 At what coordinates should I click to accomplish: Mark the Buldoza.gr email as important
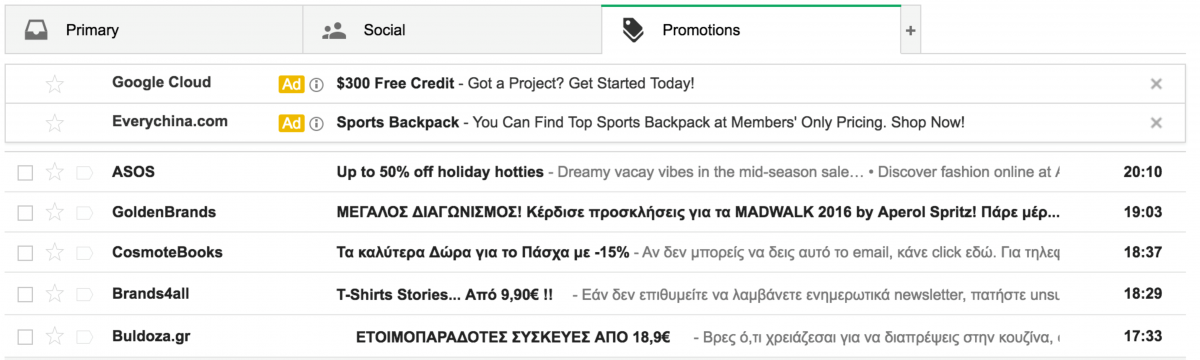coord(84,336)
